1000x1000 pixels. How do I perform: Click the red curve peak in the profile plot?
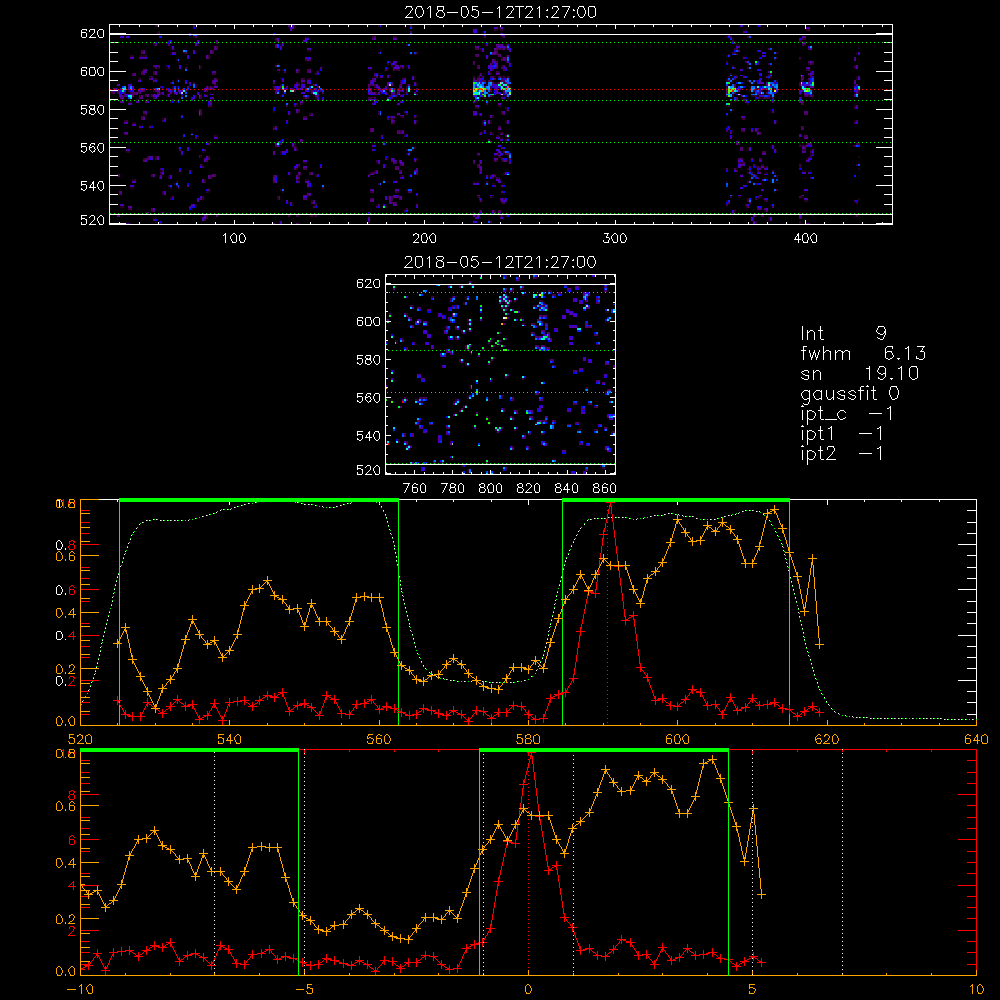pos(610,504)
